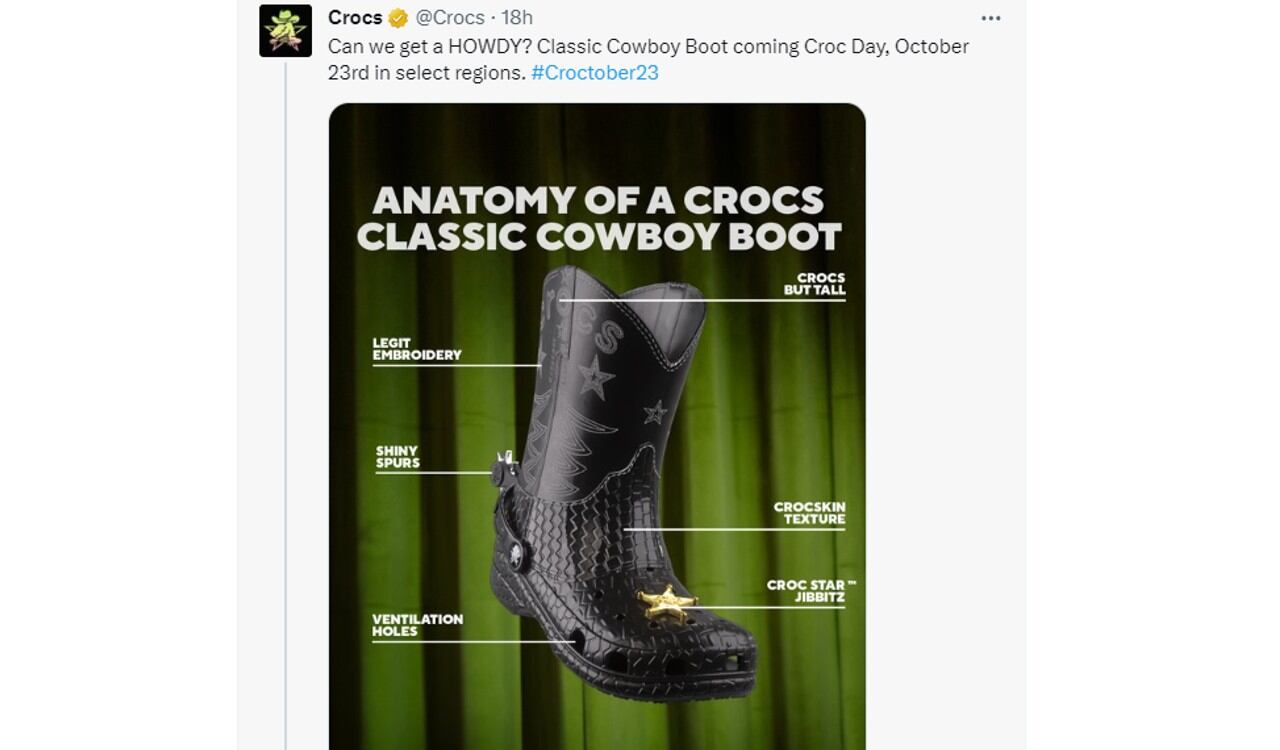Image resolution: width=1280 pixels, height=750 pixels.
Task: Open the more options ellipsis menu
Action: (x=991, y=17)
